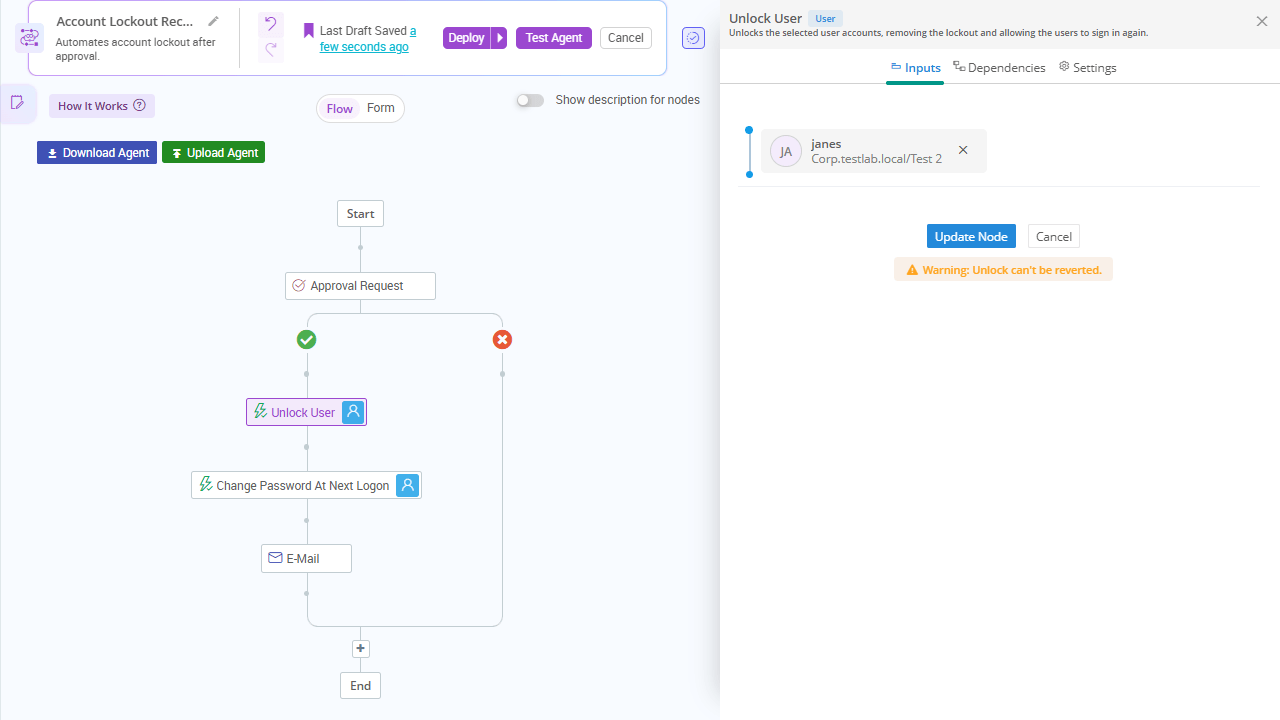This screenshot has height=720, width=1280.
Task: Click Update Node button
Action: click(x=971, y=236)
